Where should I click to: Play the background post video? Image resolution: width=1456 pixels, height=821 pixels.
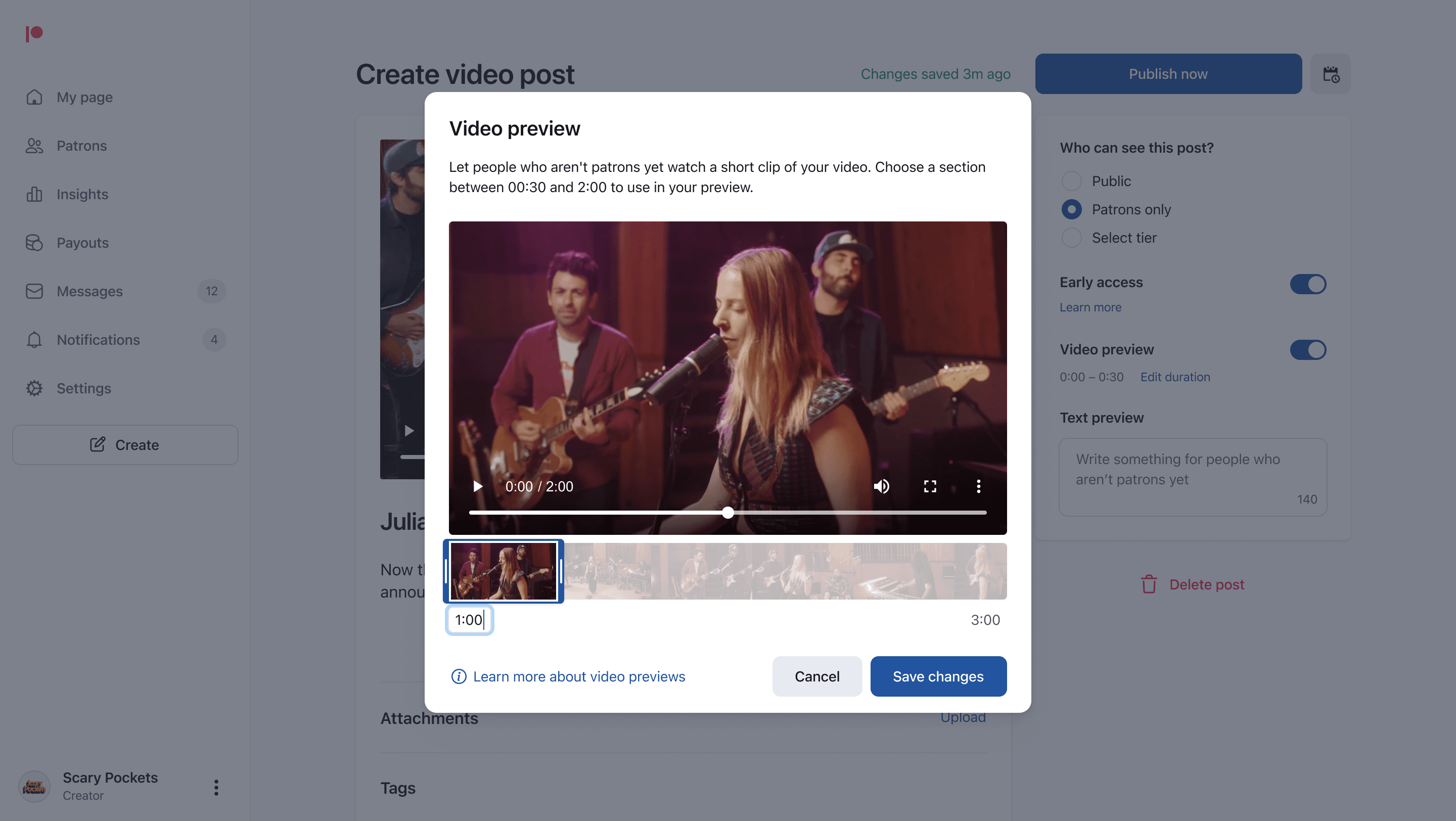(x=409, y=431)
